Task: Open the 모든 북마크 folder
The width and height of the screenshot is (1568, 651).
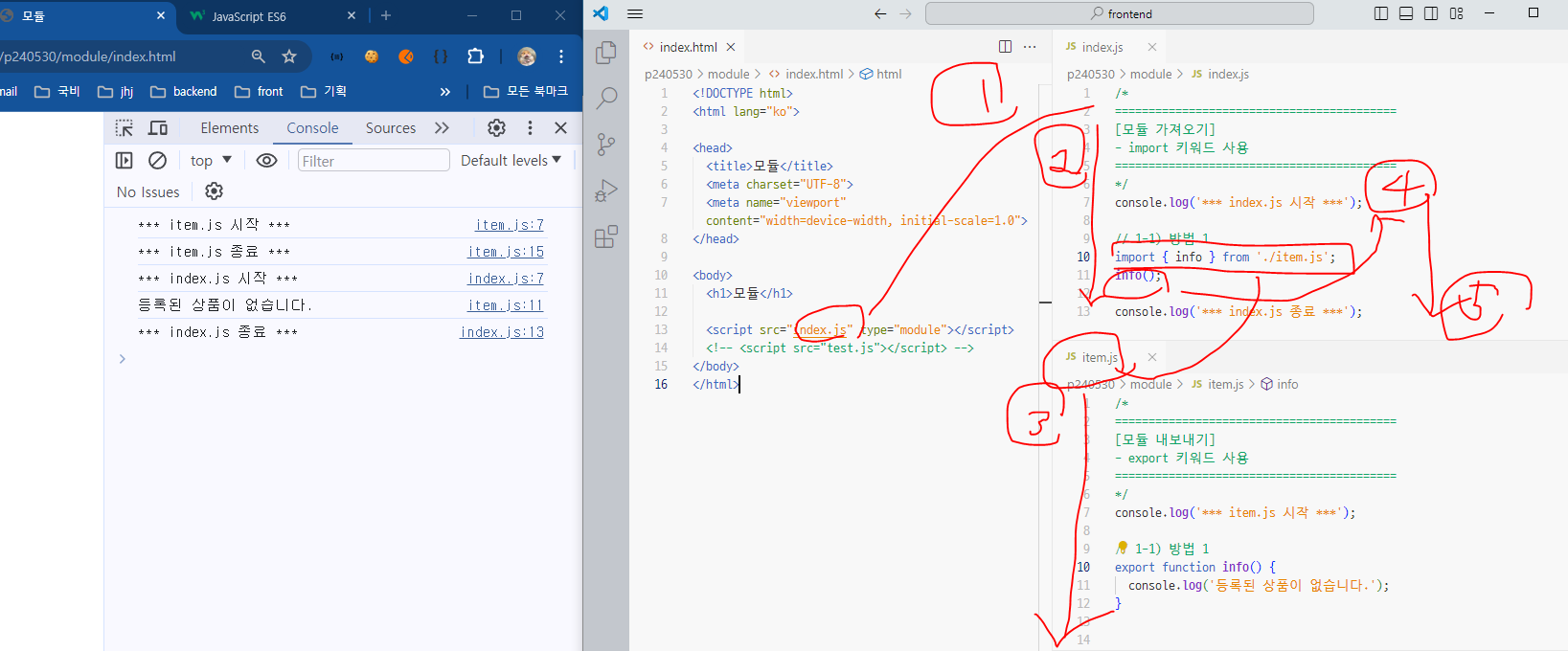Action: [x=526, y=91]
